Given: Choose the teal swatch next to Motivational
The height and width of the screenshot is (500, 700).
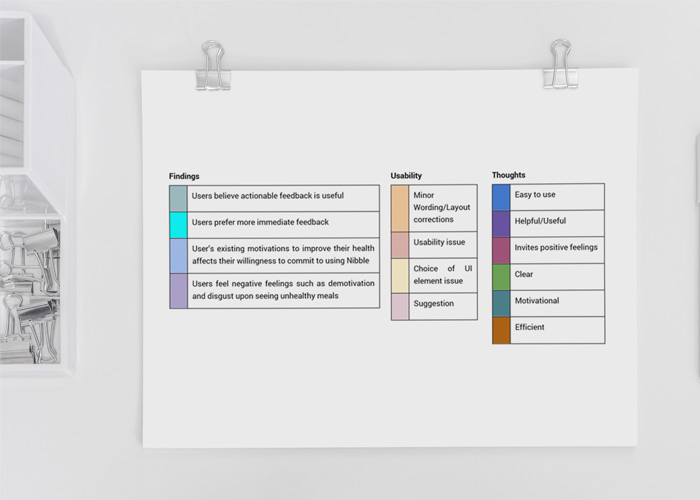Looking at the screenshot, I should (x=501, y=303).
